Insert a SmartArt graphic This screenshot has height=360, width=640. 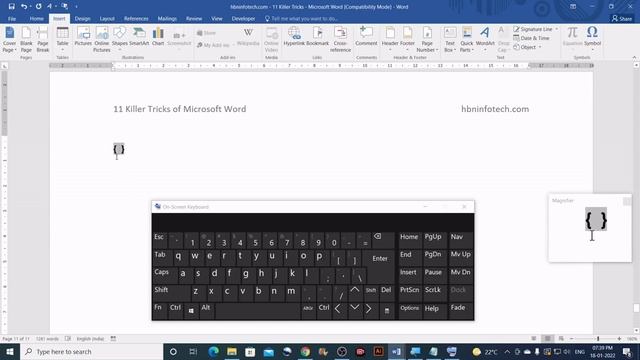(x=139, y=37)
